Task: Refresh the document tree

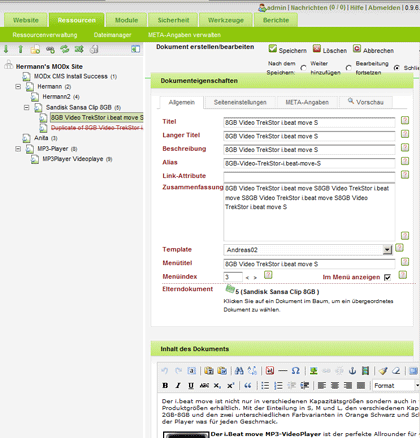Action: [65, 49]
